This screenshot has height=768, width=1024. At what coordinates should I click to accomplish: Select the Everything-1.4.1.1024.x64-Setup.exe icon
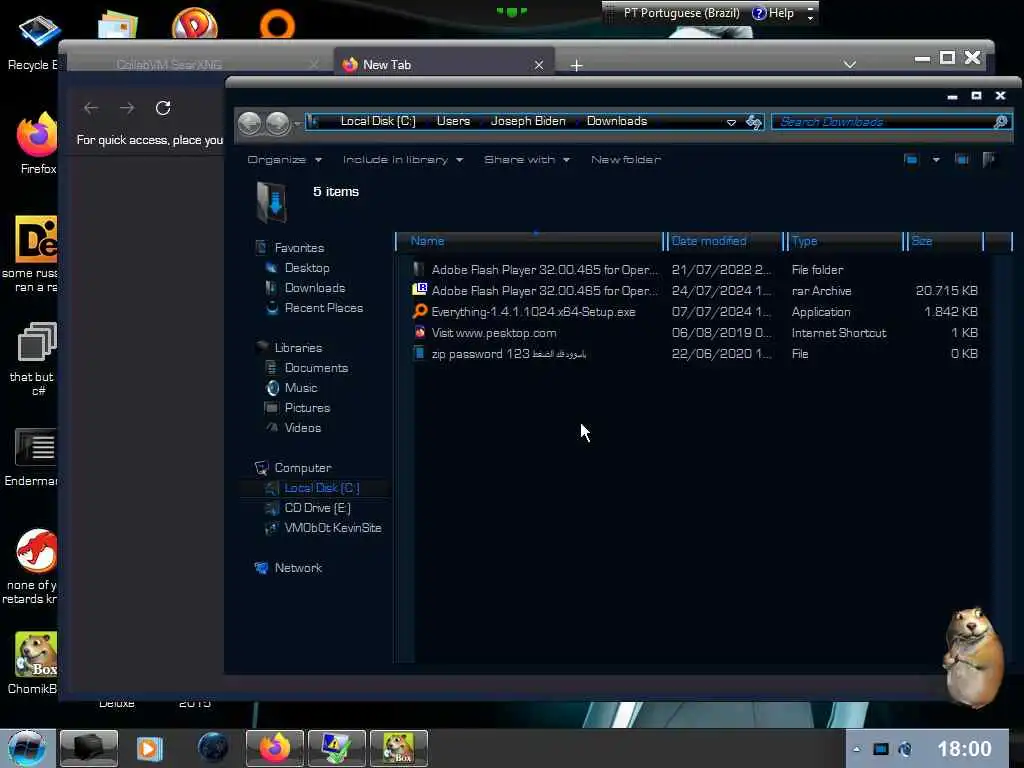419,311
